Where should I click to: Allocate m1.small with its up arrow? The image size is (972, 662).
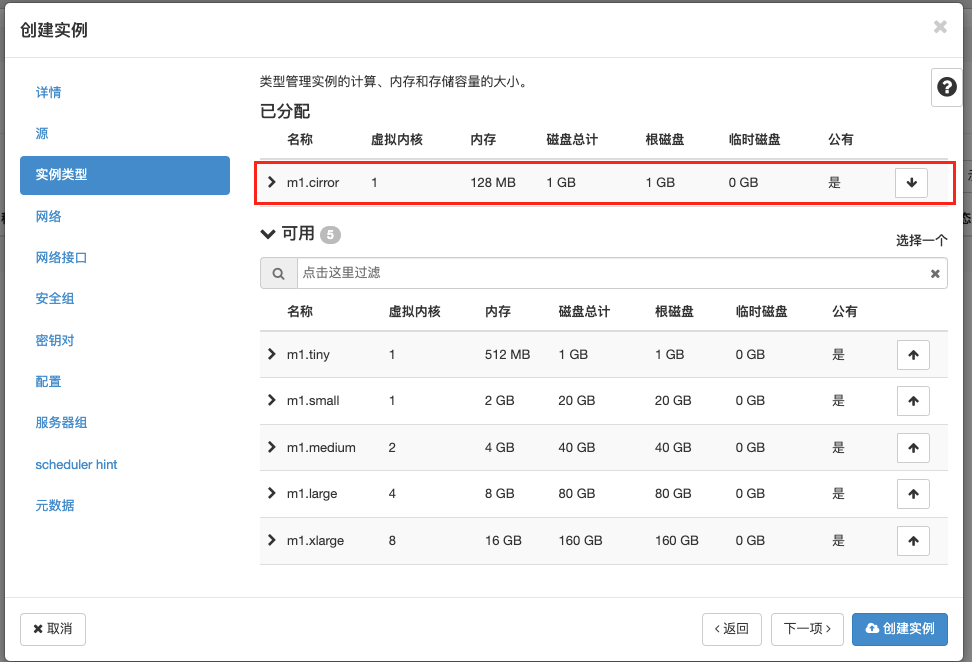[913, 401]
